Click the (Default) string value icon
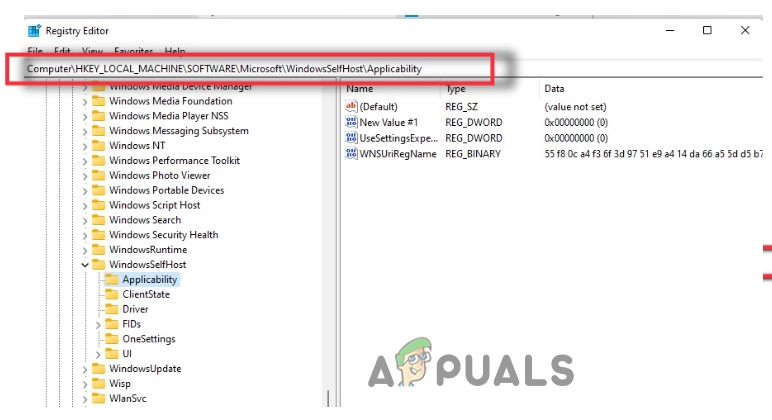 click(351, 106)
